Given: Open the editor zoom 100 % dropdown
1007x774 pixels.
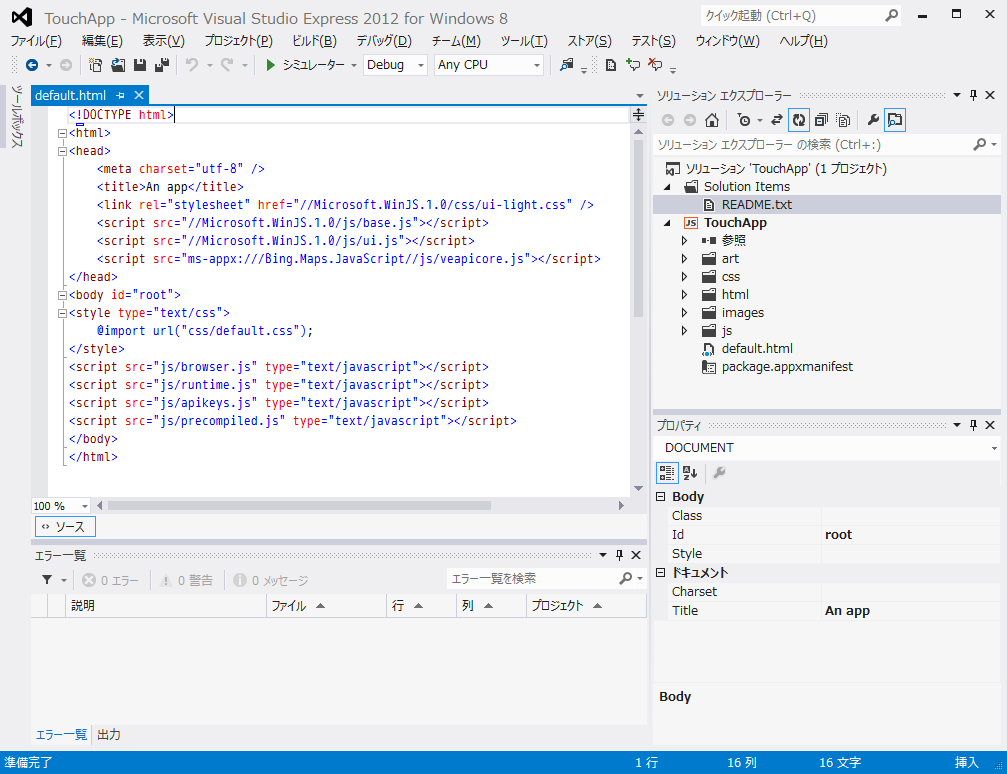Looking at the screenshot, I should [x=84, y=506].
